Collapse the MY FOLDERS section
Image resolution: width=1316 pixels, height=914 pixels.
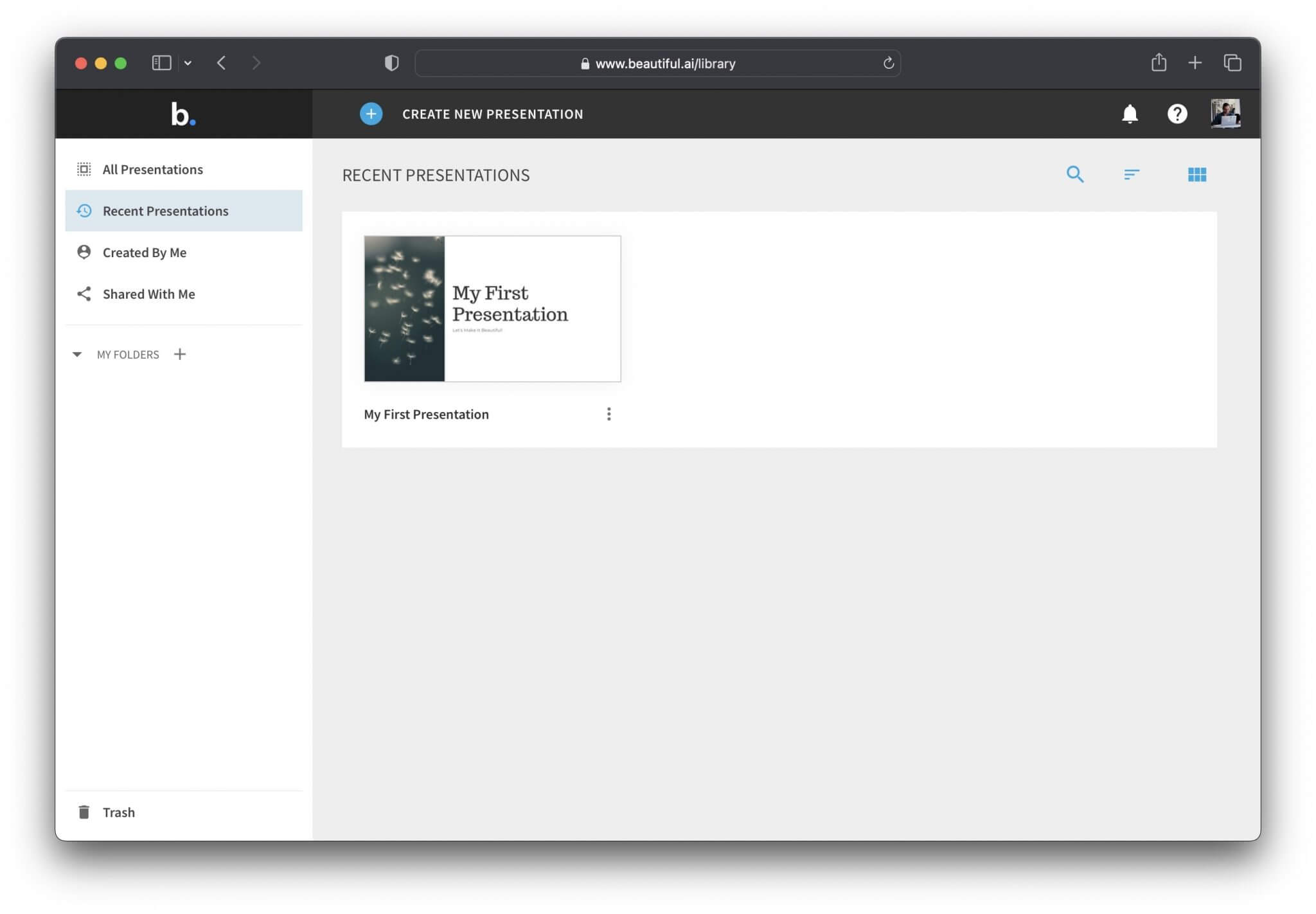pyautogui.click(x=77, y=354)
